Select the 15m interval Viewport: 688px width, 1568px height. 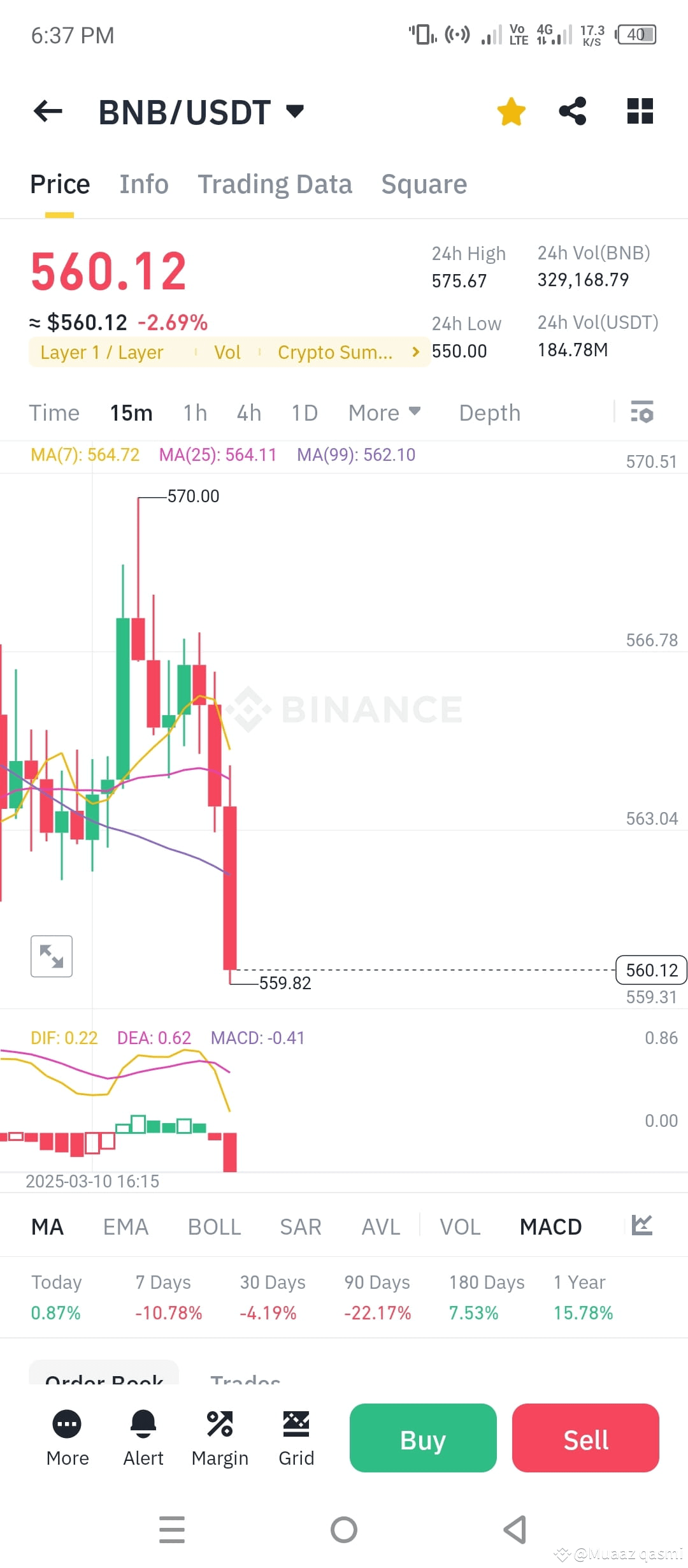coord(131,413)
